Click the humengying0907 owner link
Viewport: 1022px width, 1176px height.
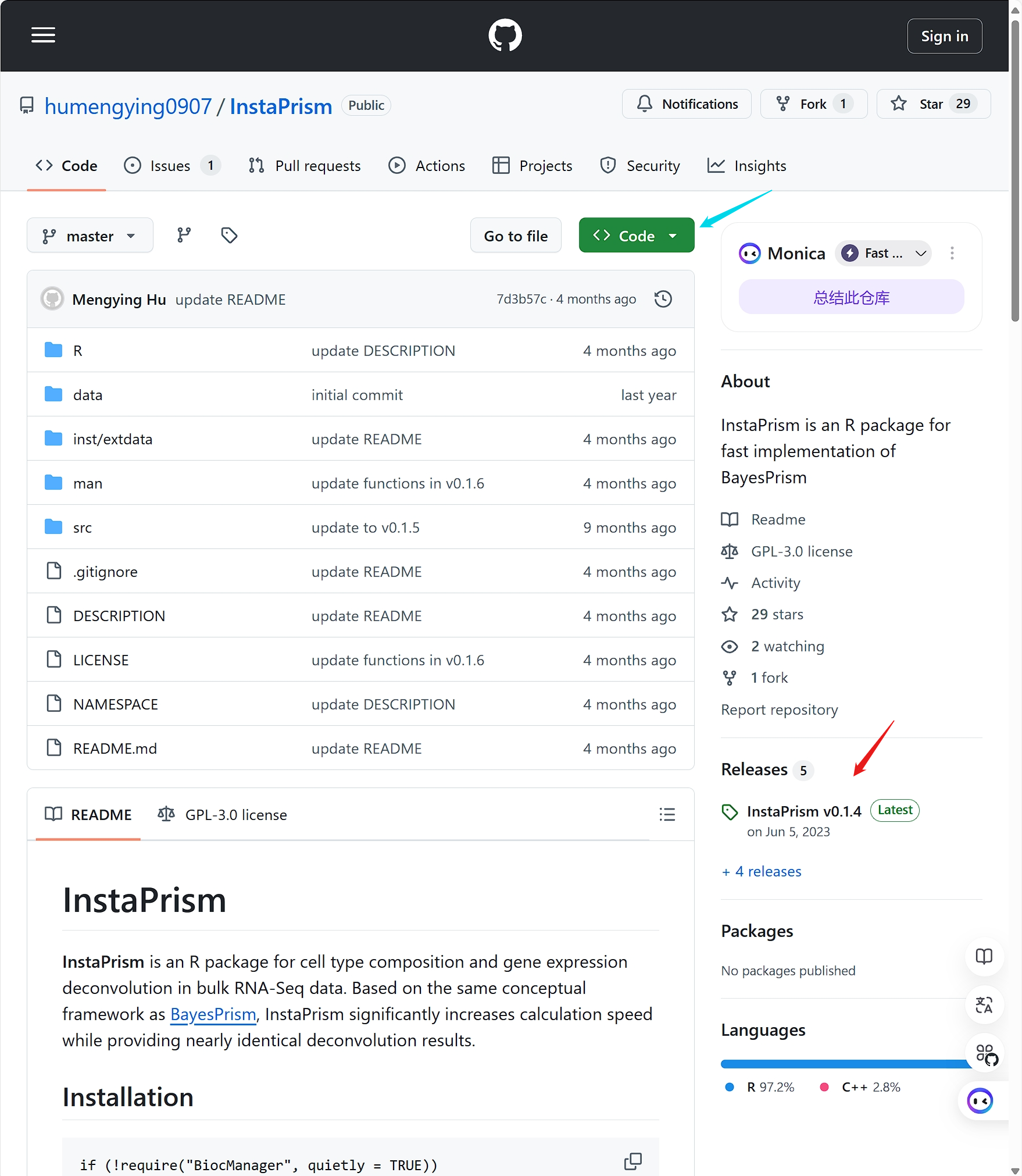click(128, 106)
